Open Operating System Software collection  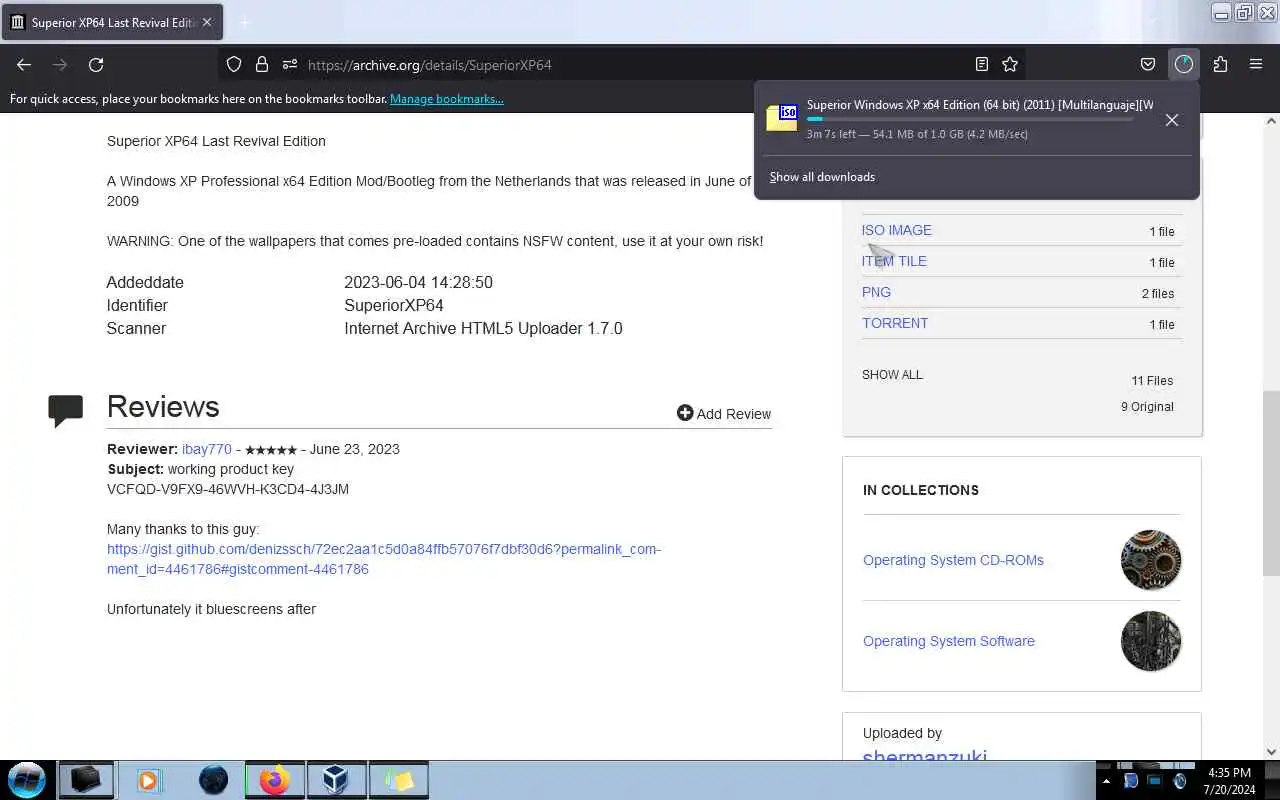949,641
